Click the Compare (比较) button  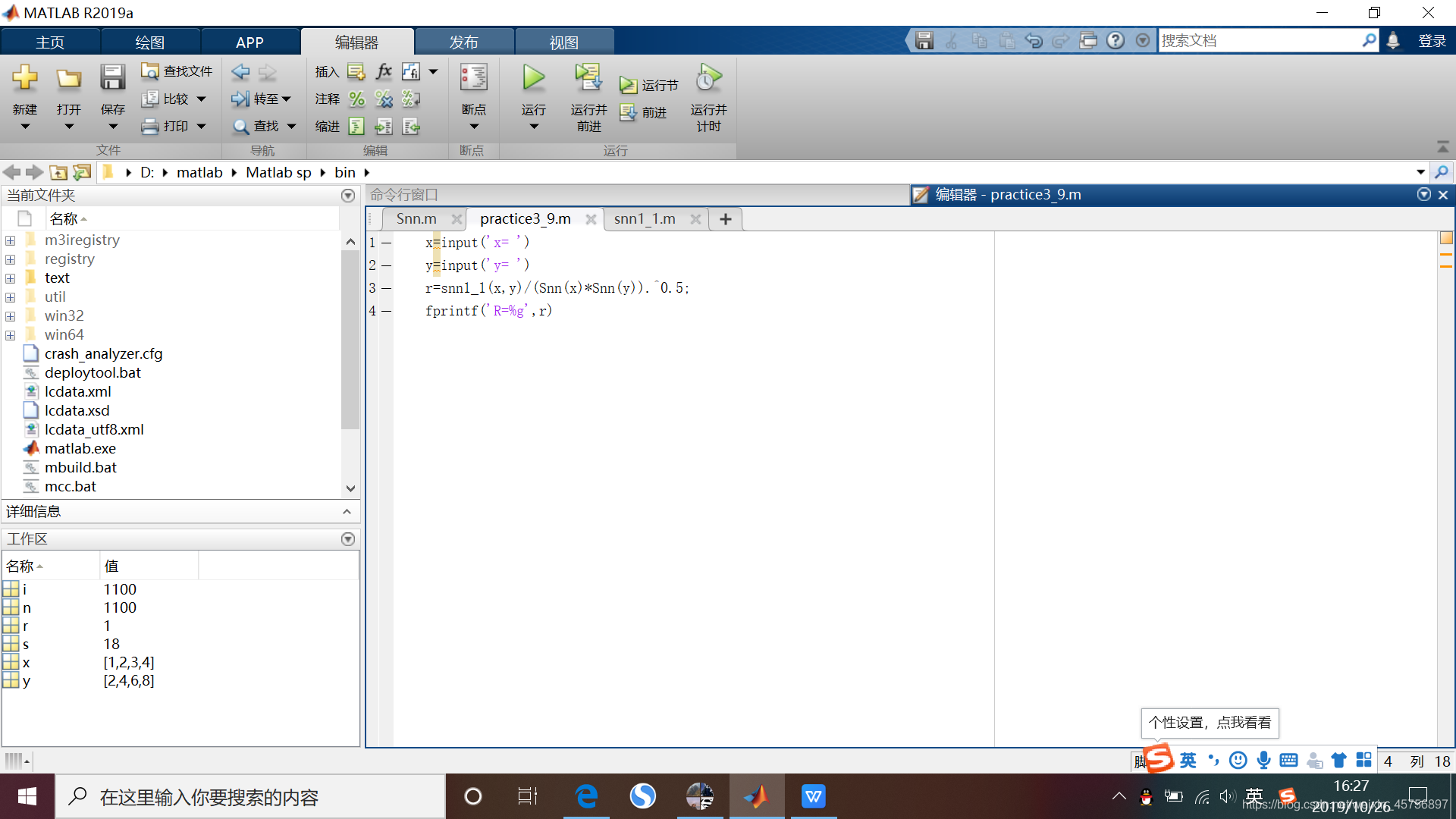coord(174,99)
